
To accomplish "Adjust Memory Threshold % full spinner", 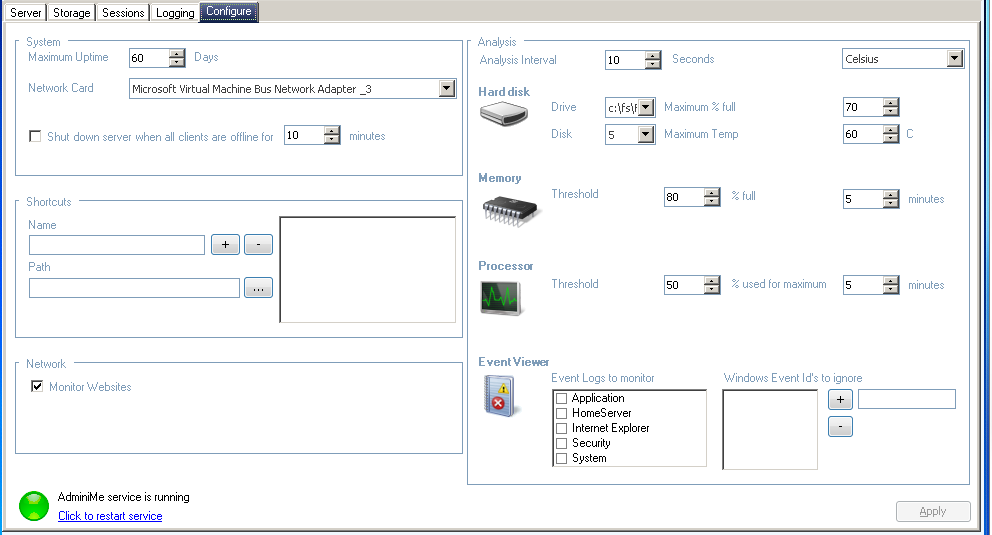I will [712, 197].
